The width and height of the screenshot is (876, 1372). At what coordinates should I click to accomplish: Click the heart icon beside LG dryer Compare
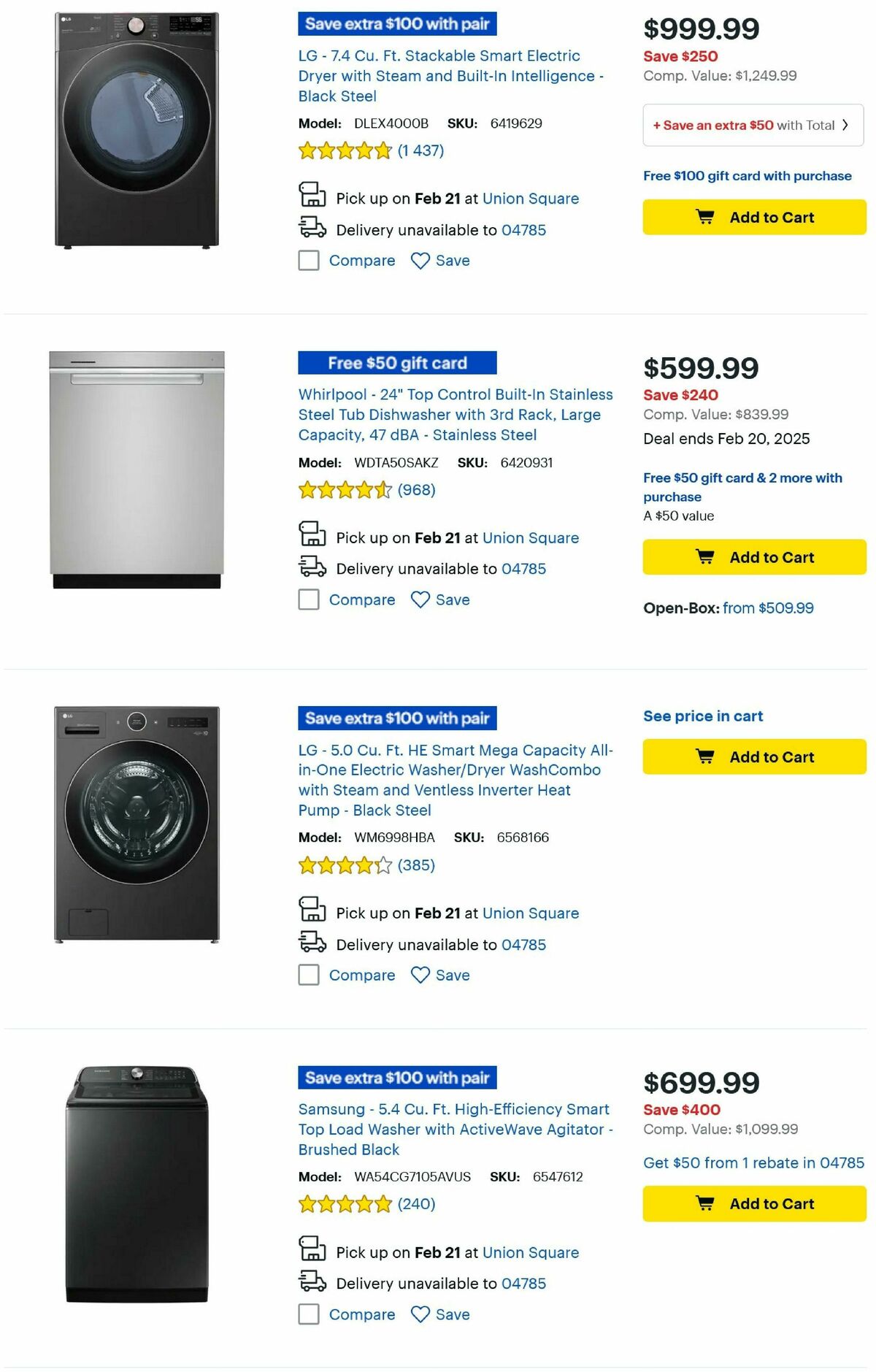pyautogui.click(x=420, y=260)
